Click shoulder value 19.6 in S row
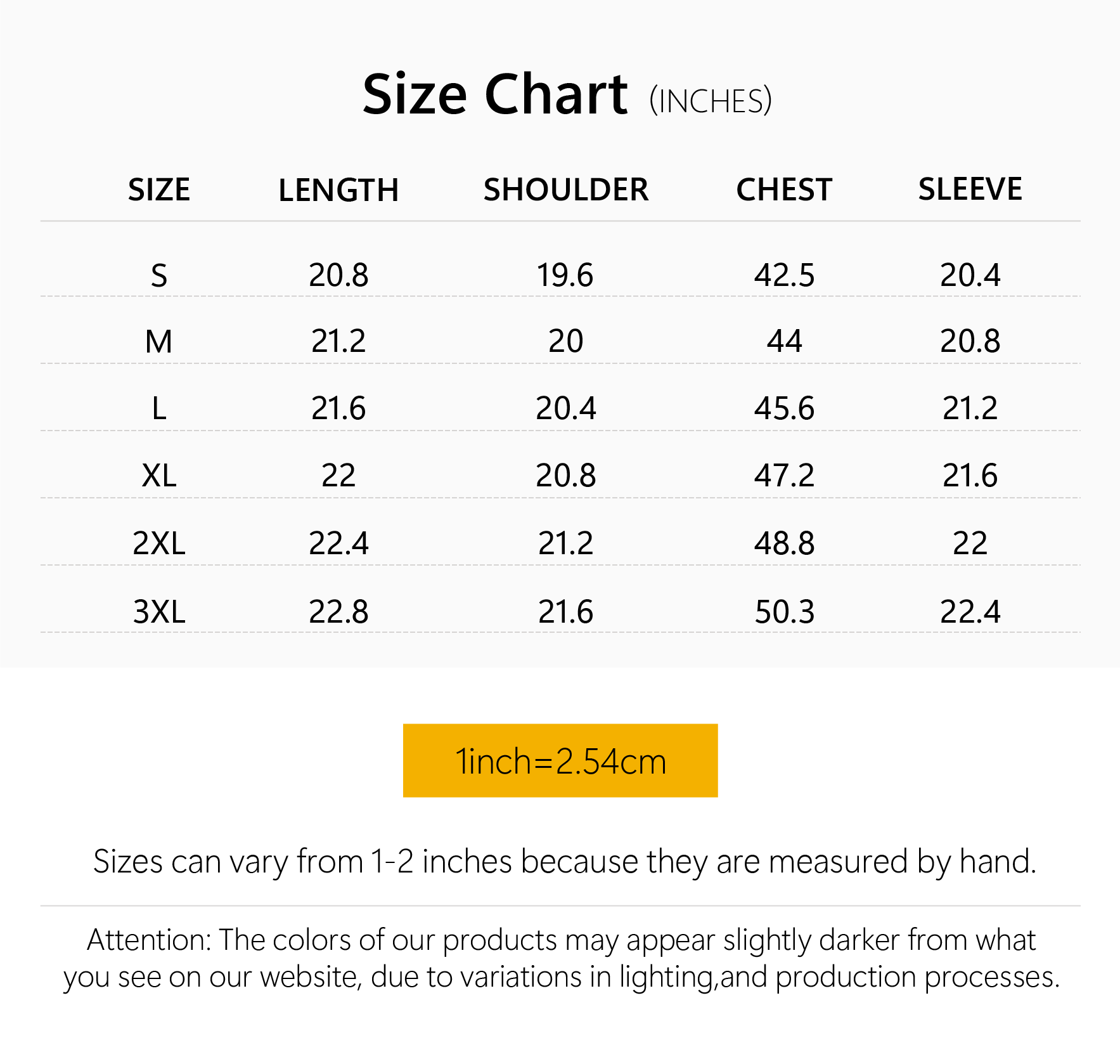1120x1064 pixels. (565, 276)
